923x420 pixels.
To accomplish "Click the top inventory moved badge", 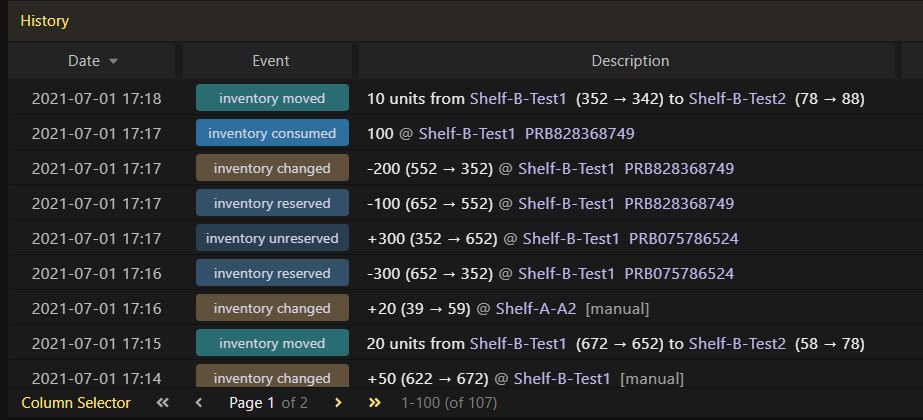I will tap(273, 98).
